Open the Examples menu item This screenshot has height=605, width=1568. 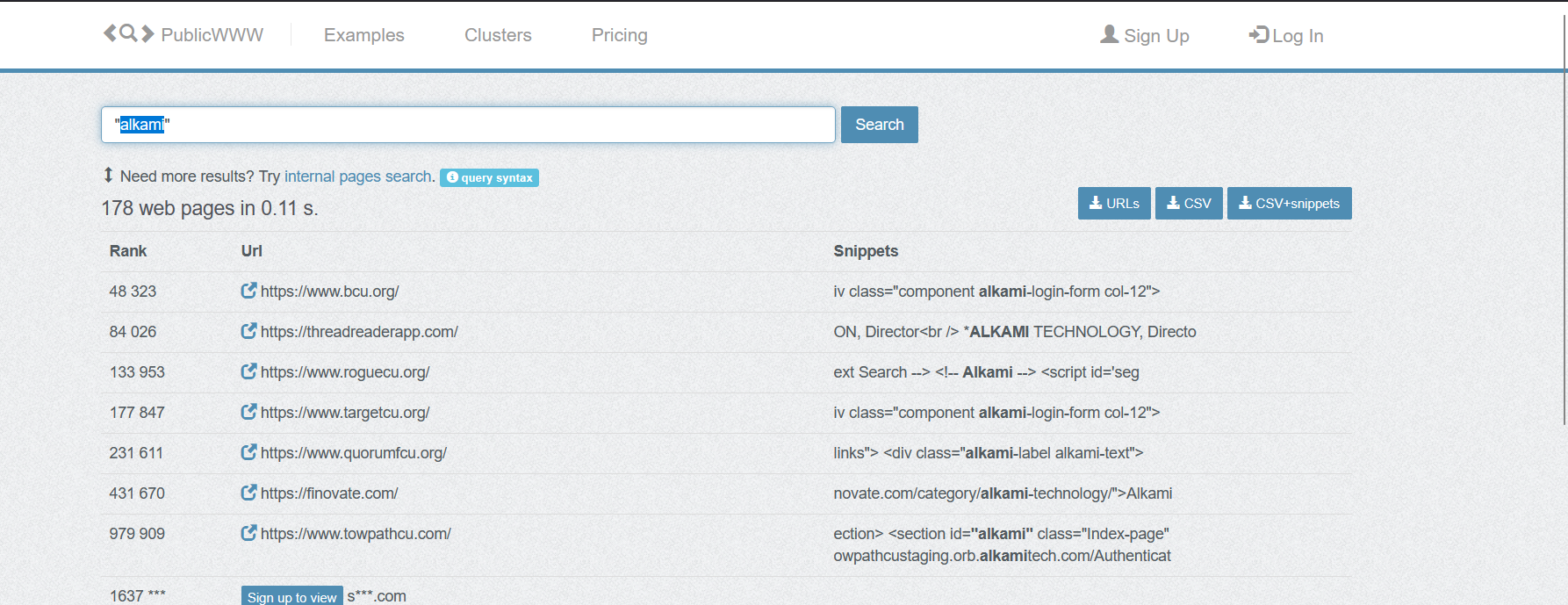click(363, 35)
